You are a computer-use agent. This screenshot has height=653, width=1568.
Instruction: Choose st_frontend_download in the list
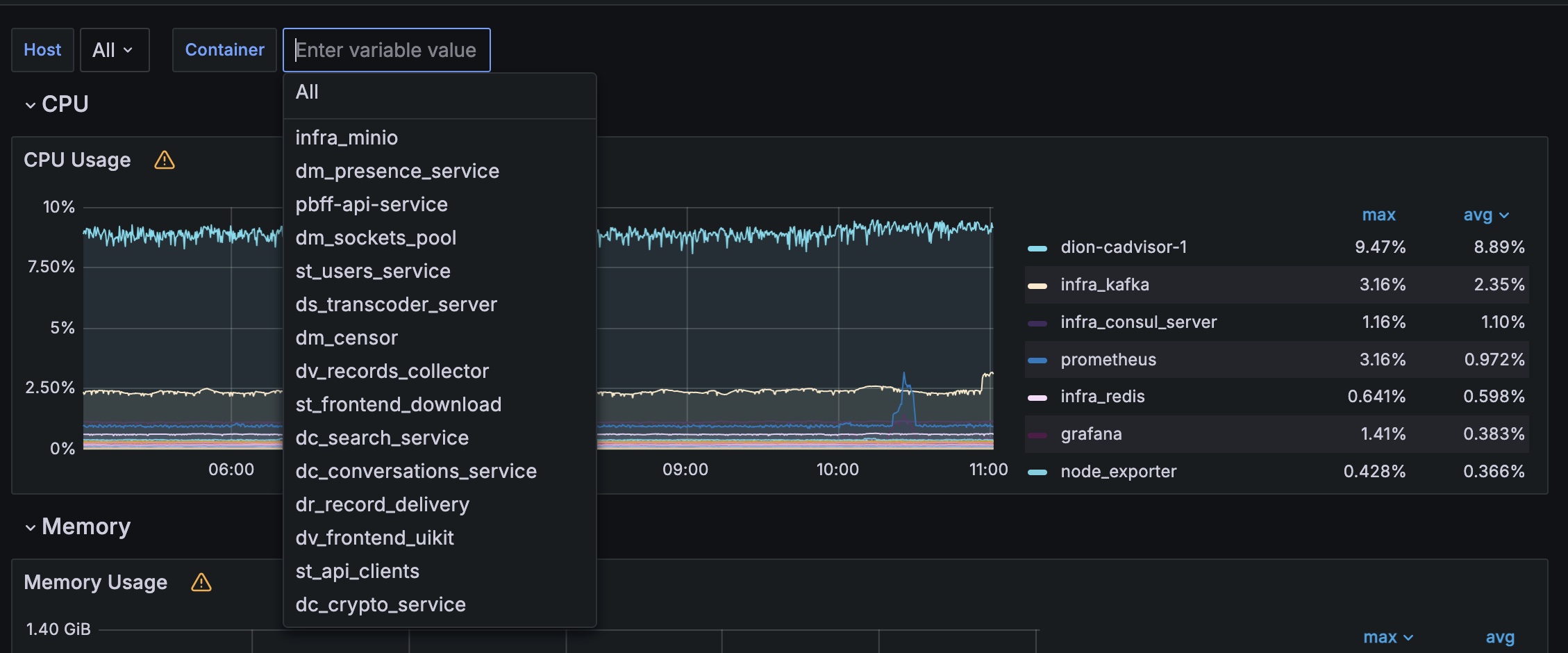pyautogui.click(x=440, y=404)
